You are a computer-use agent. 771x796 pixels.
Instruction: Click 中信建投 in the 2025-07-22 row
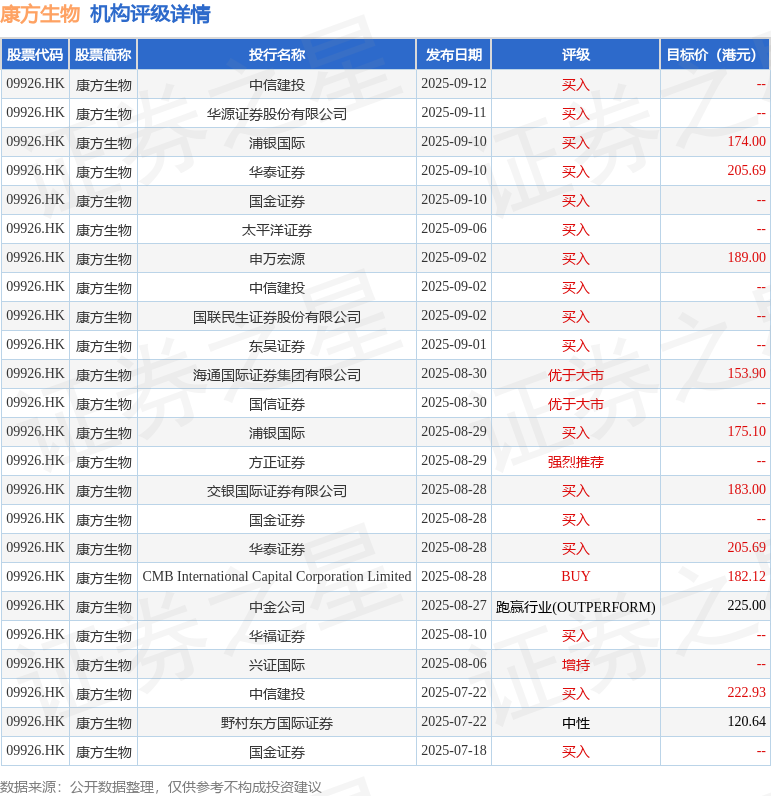point(277,693)
